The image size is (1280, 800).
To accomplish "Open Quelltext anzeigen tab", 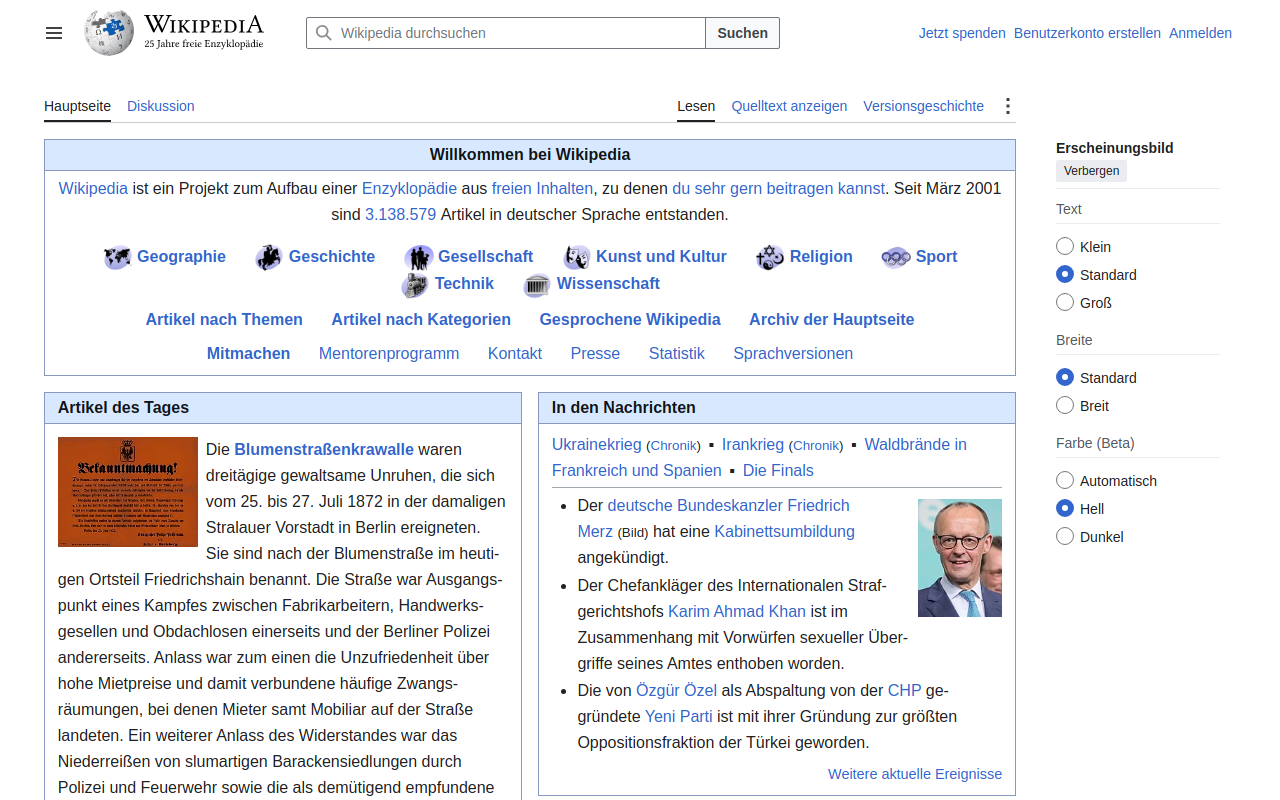I will (789, 106).
